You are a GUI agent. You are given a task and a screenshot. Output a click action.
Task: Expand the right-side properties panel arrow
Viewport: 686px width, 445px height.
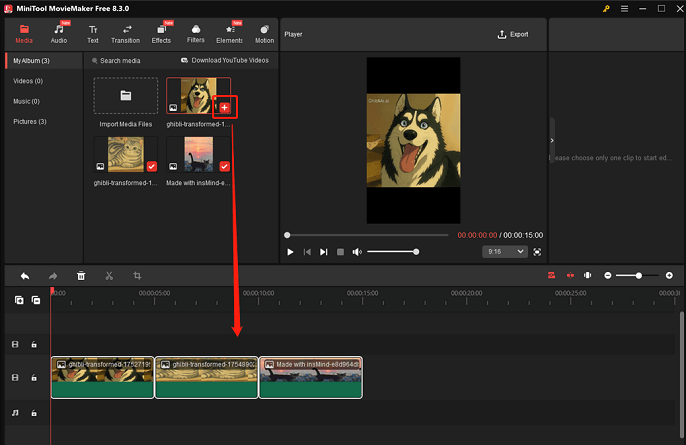coord(552,141)
